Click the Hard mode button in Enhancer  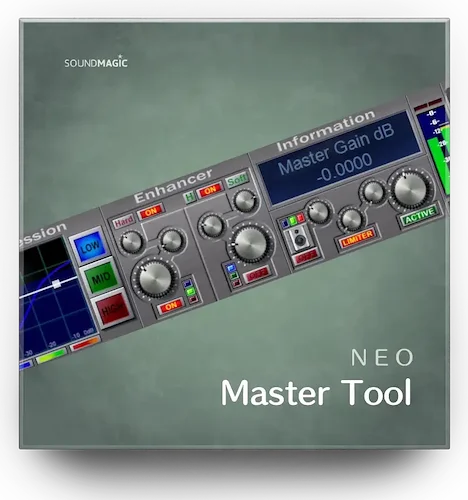(x=124, y=221)
